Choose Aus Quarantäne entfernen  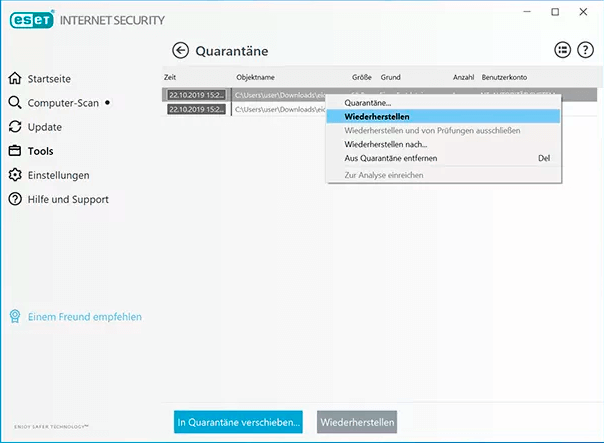[443, 158]
